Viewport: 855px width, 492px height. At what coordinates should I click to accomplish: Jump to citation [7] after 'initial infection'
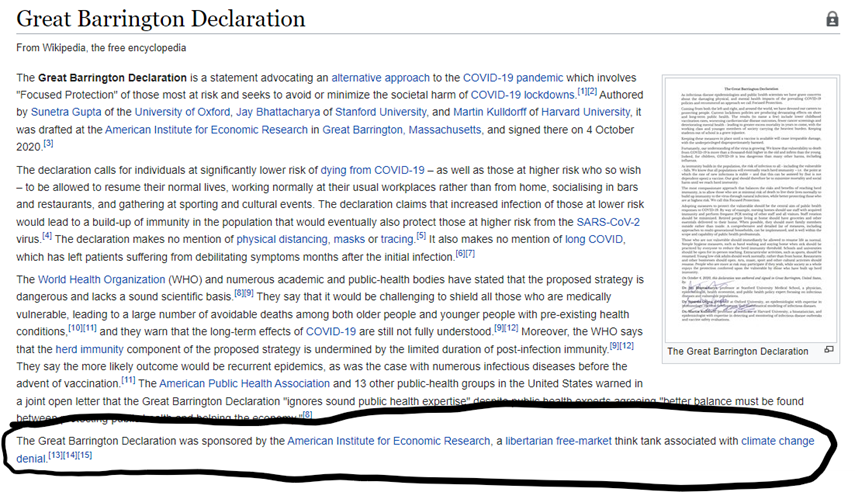470,253
